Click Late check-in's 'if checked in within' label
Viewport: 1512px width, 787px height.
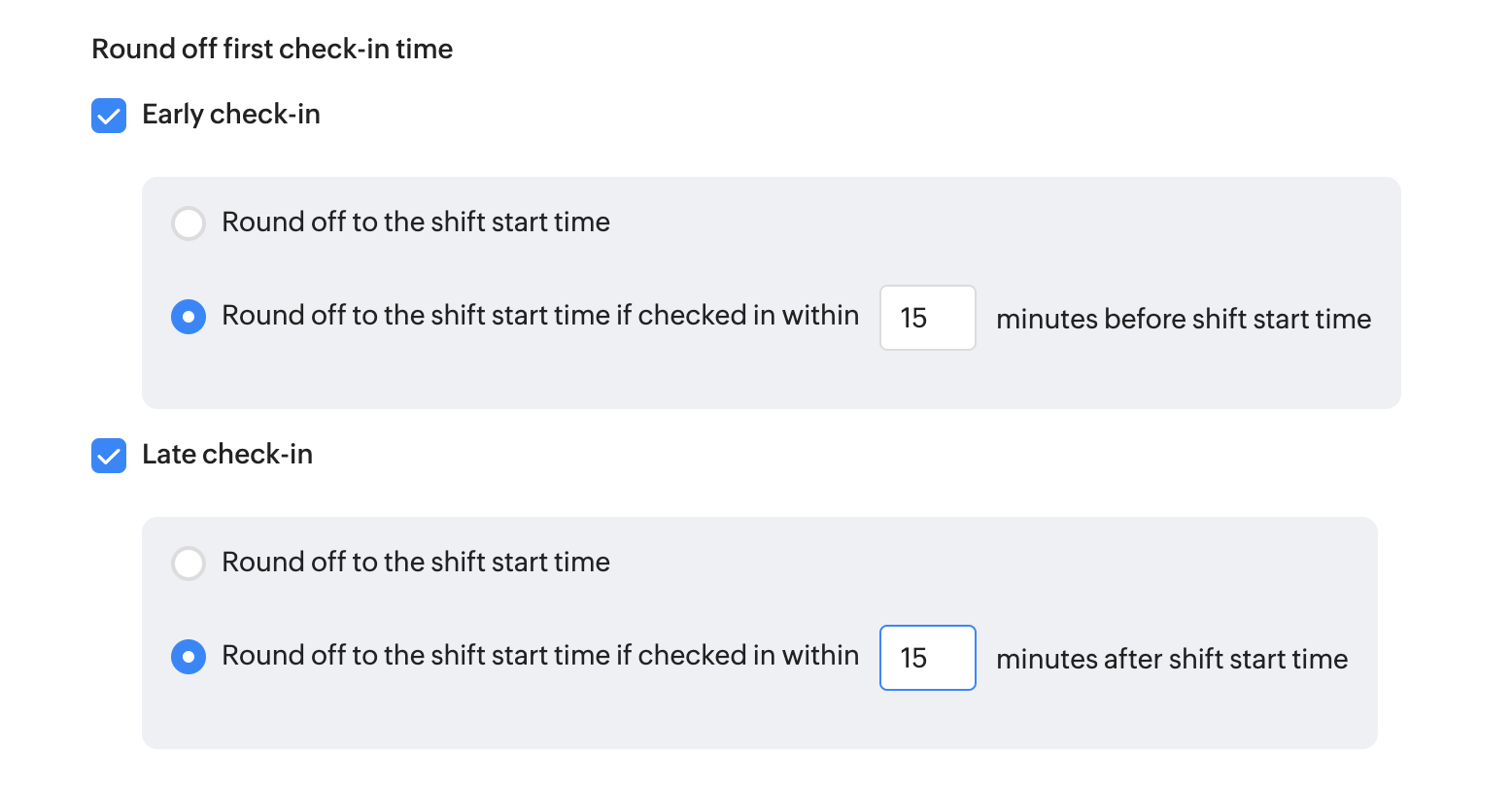(540, 656)
